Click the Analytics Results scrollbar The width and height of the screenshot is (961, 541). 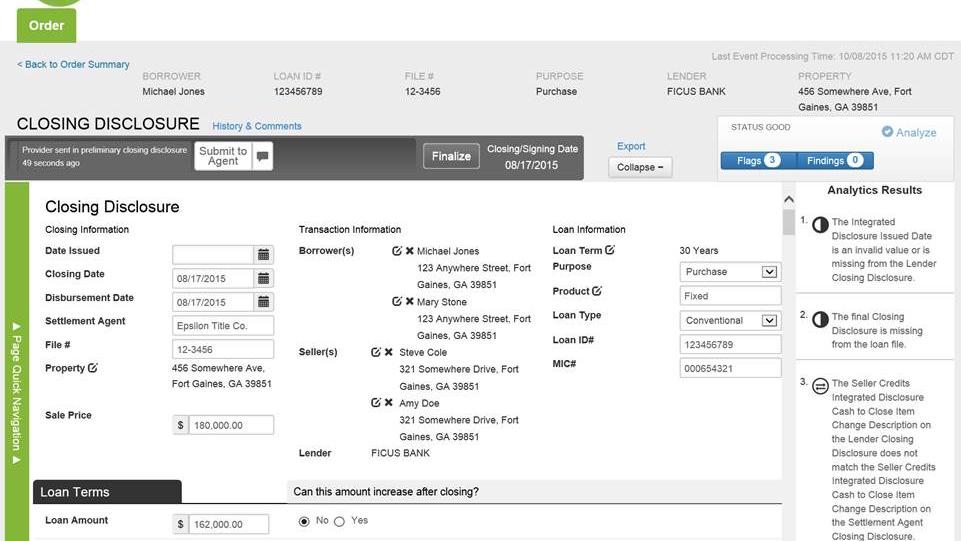tap(789, 222)
